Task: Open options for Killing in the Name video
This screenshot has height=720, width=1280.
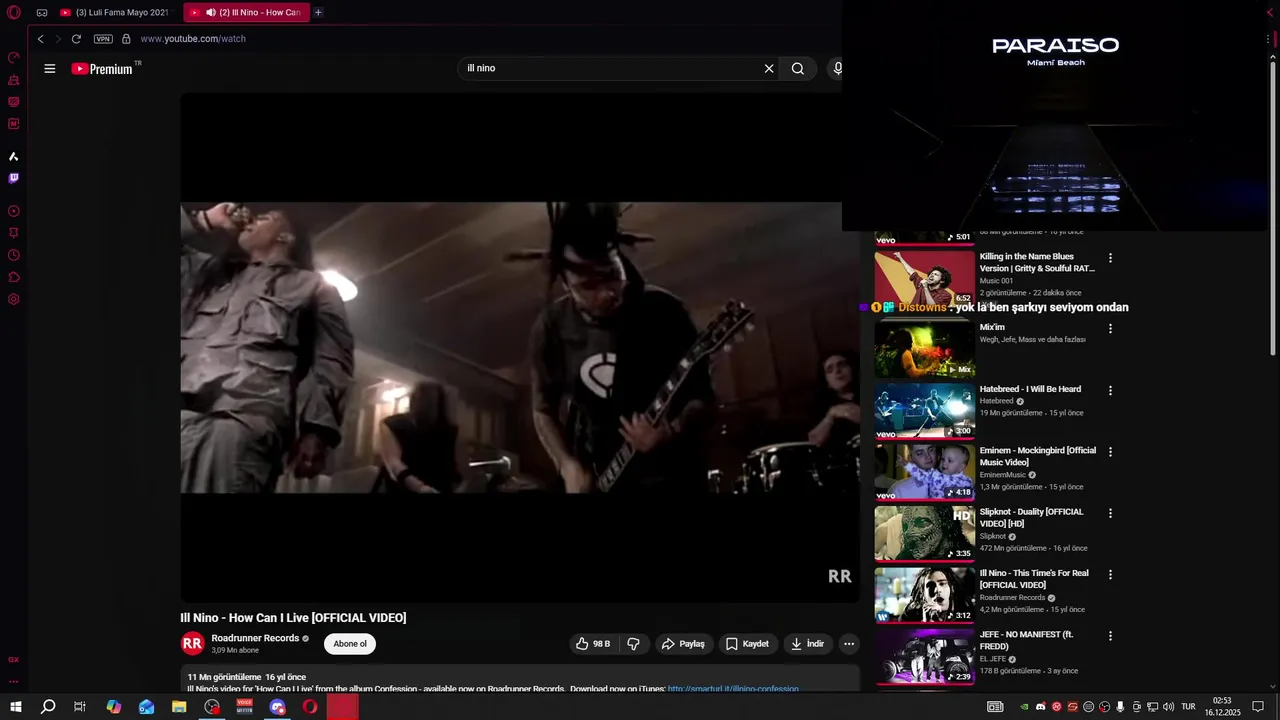Action: click(x=1110, y=258)
